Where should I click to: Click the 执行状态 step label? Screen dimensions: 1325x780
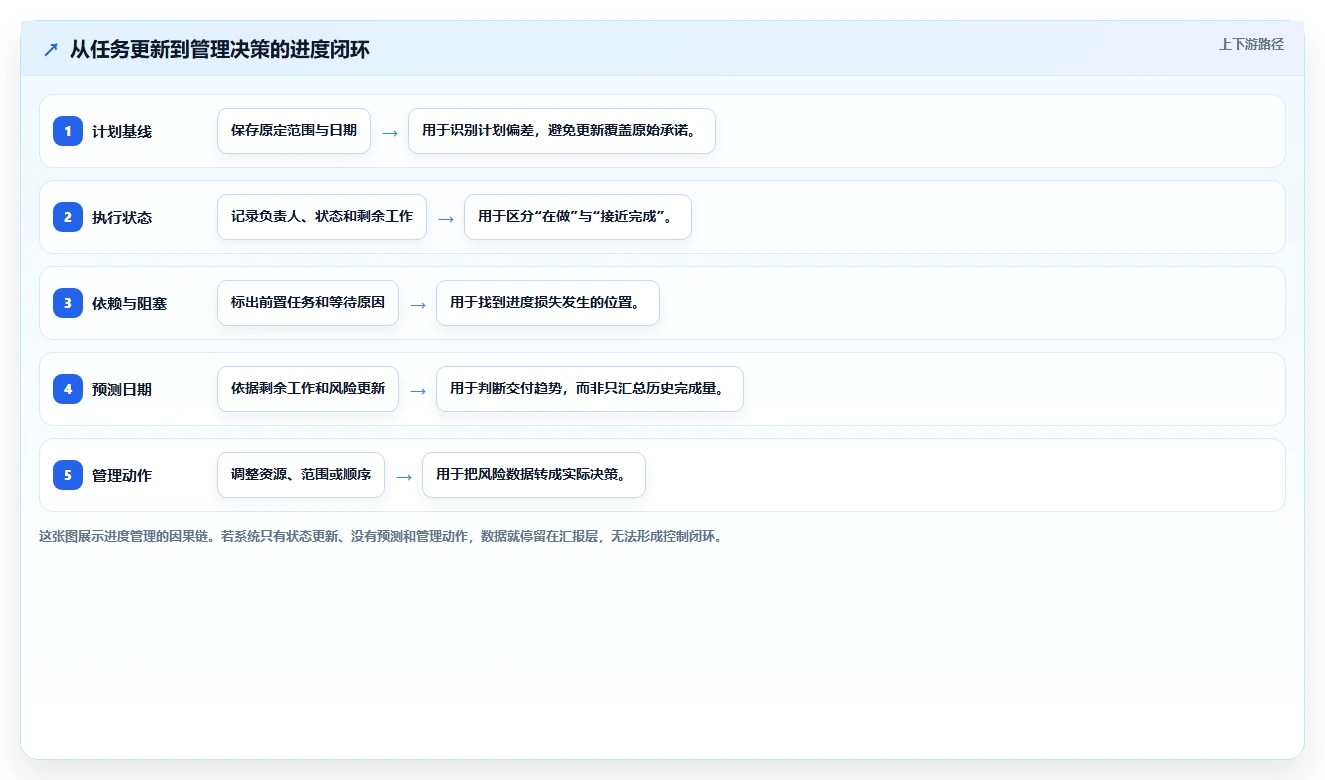122,218
